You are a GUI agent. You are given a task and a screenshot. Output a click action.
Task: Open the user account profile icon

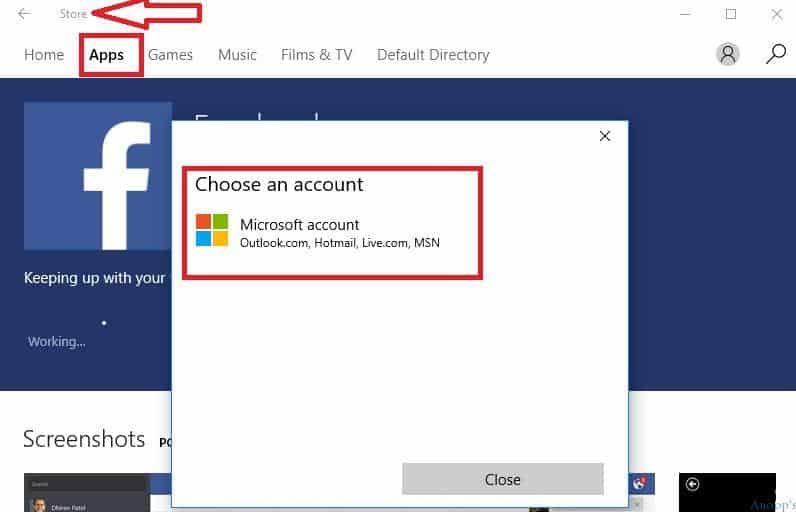729,55
